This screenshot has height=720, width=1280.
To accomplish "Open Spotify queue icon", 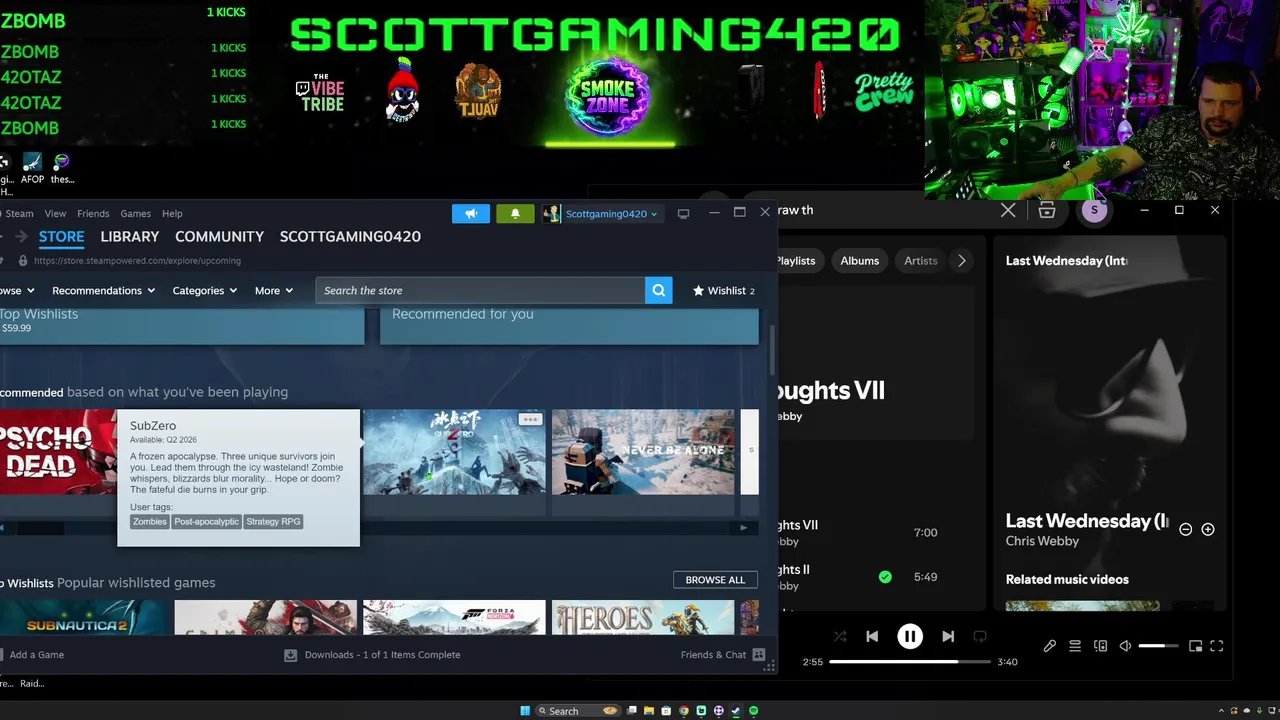I will 1075,646.
